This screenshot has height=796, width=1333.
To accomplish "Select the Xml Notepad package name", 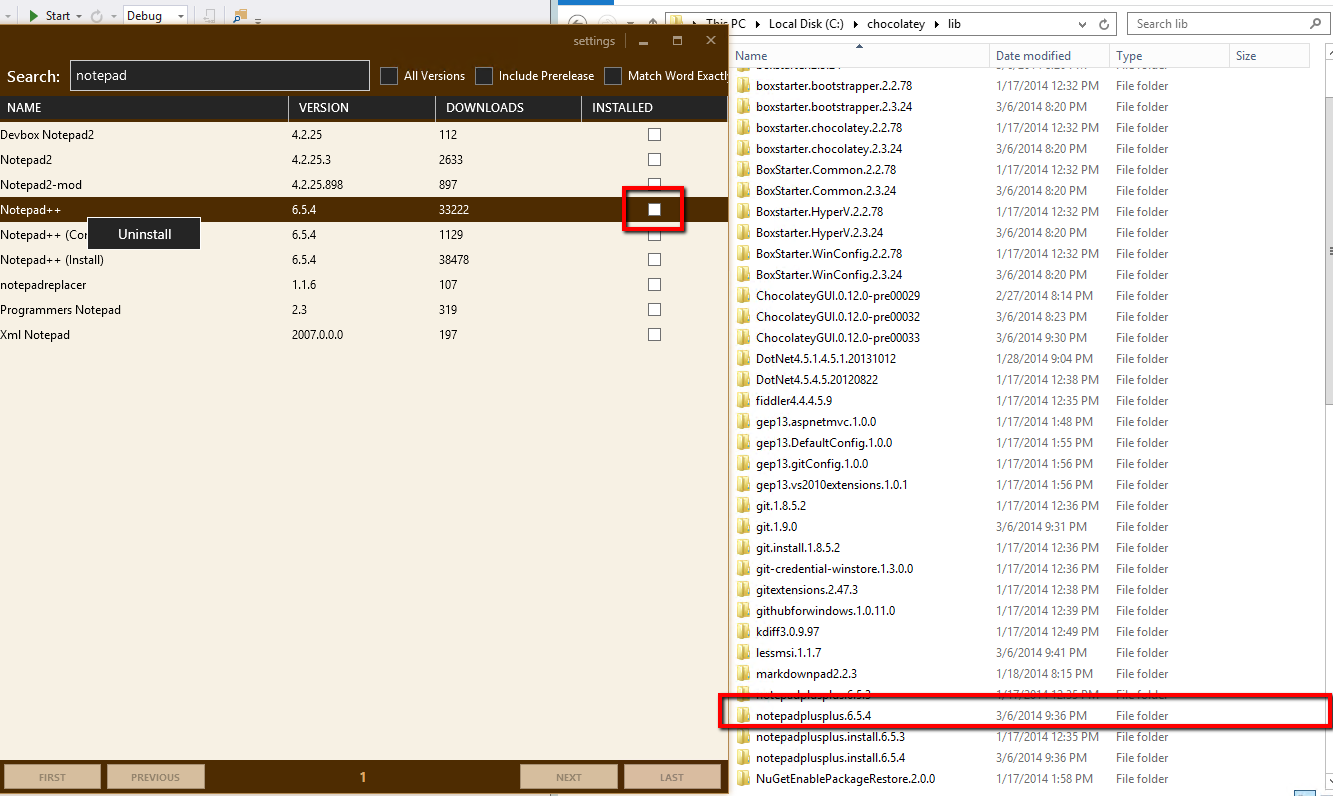I will pyautogui.click(x=35, y=335).
